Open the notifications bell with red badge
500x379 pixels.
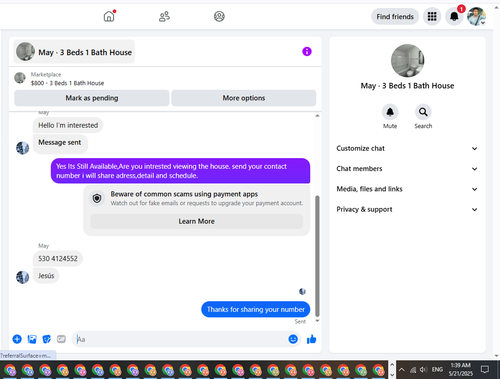tap(454, 16)
